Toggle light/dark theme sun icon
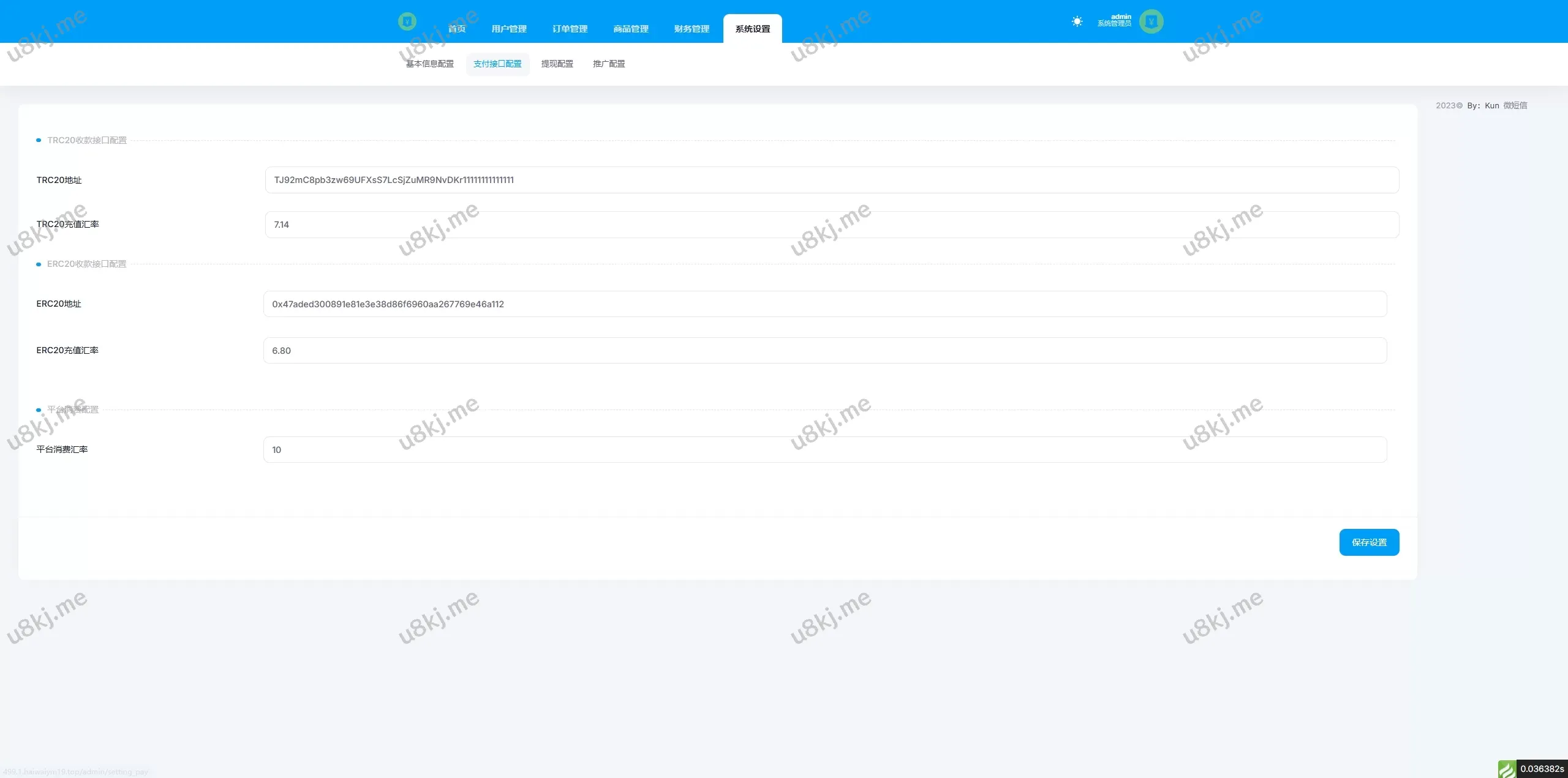The width and height of the screenshot is (1568, 778). pos(1077,21)
